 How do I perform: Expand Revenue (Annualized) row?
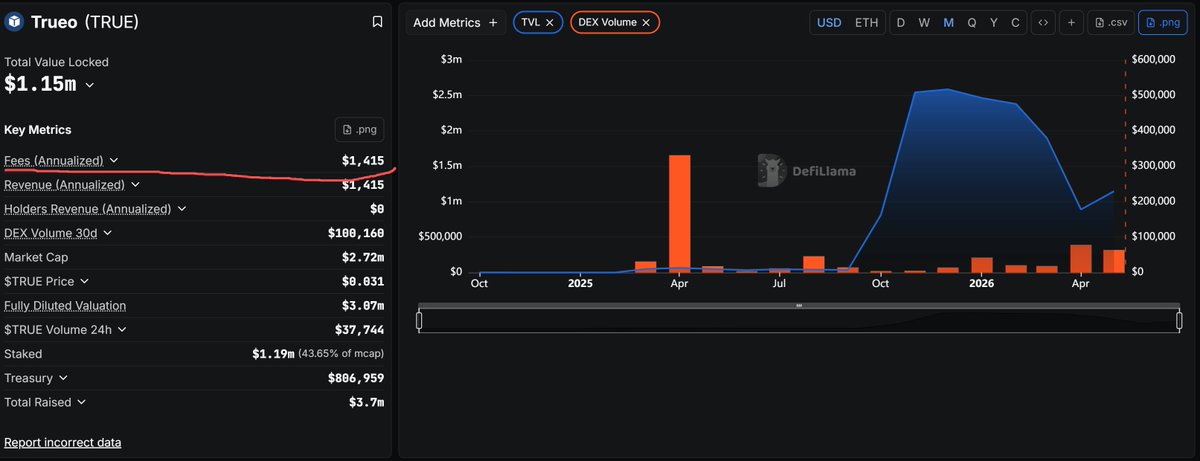point(135,185)
